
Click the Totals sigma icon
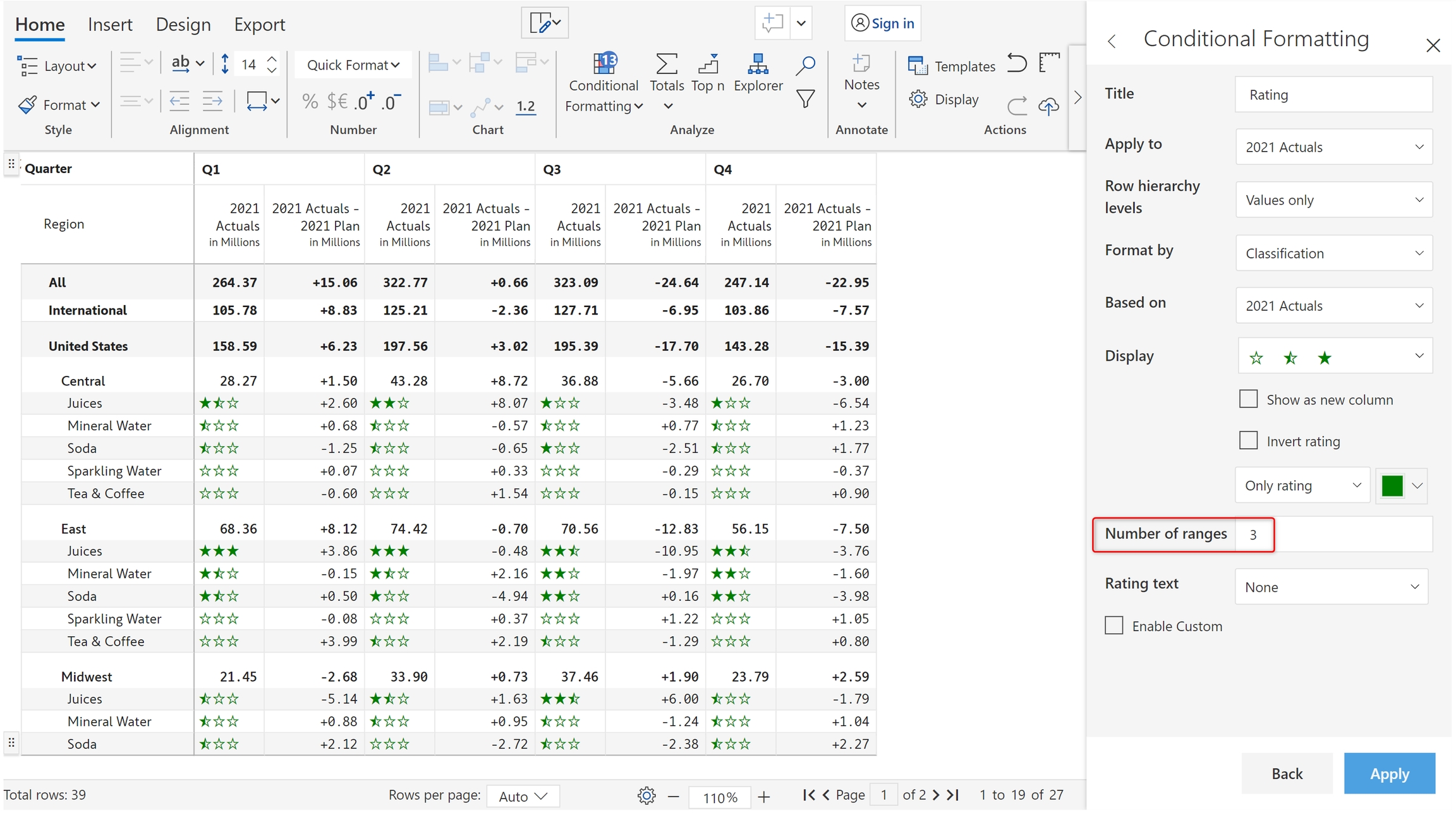(667, 64)
